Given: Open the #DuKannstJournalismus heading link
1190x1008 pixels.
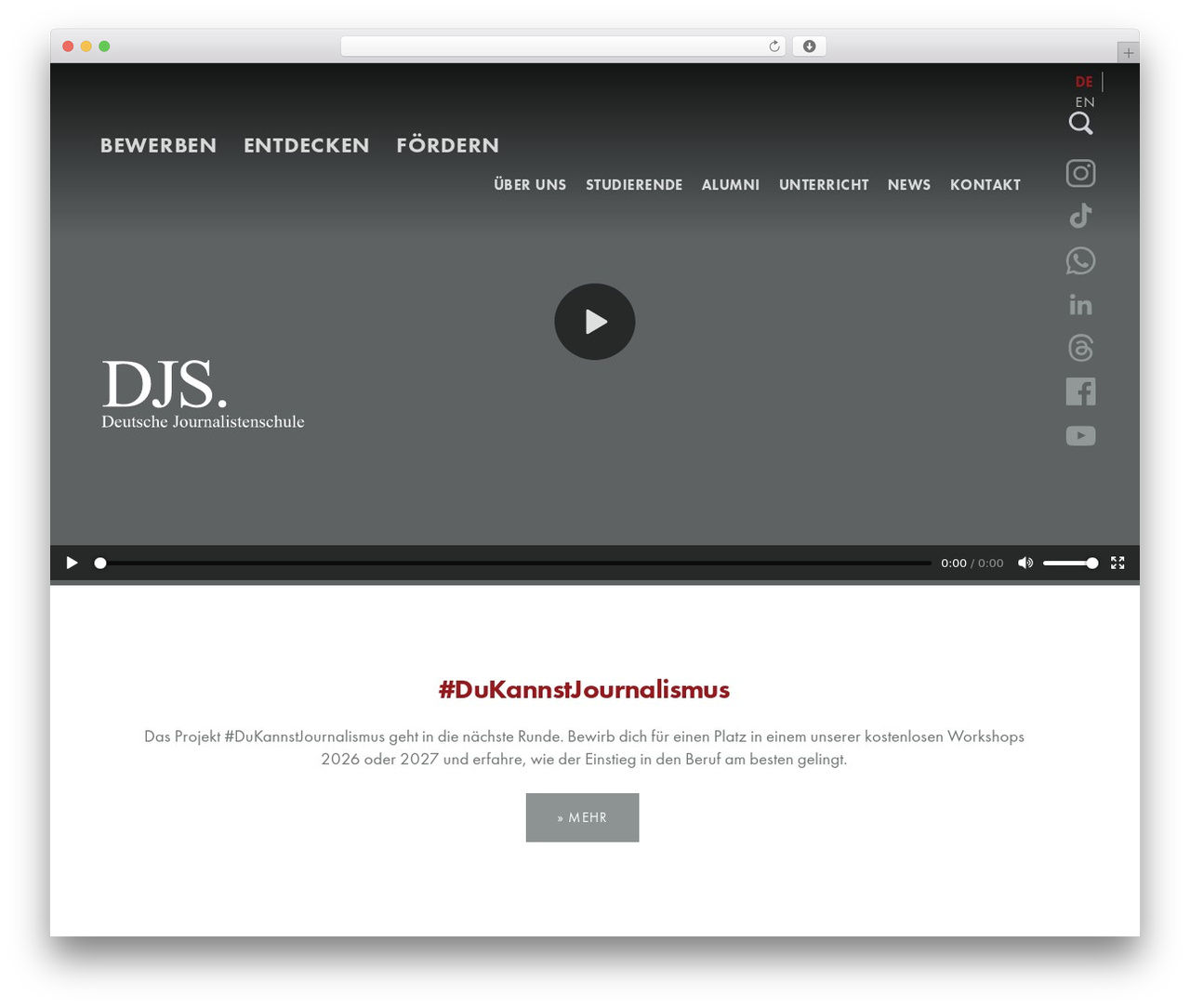Looking at the screenshot, I should [584, 689].
